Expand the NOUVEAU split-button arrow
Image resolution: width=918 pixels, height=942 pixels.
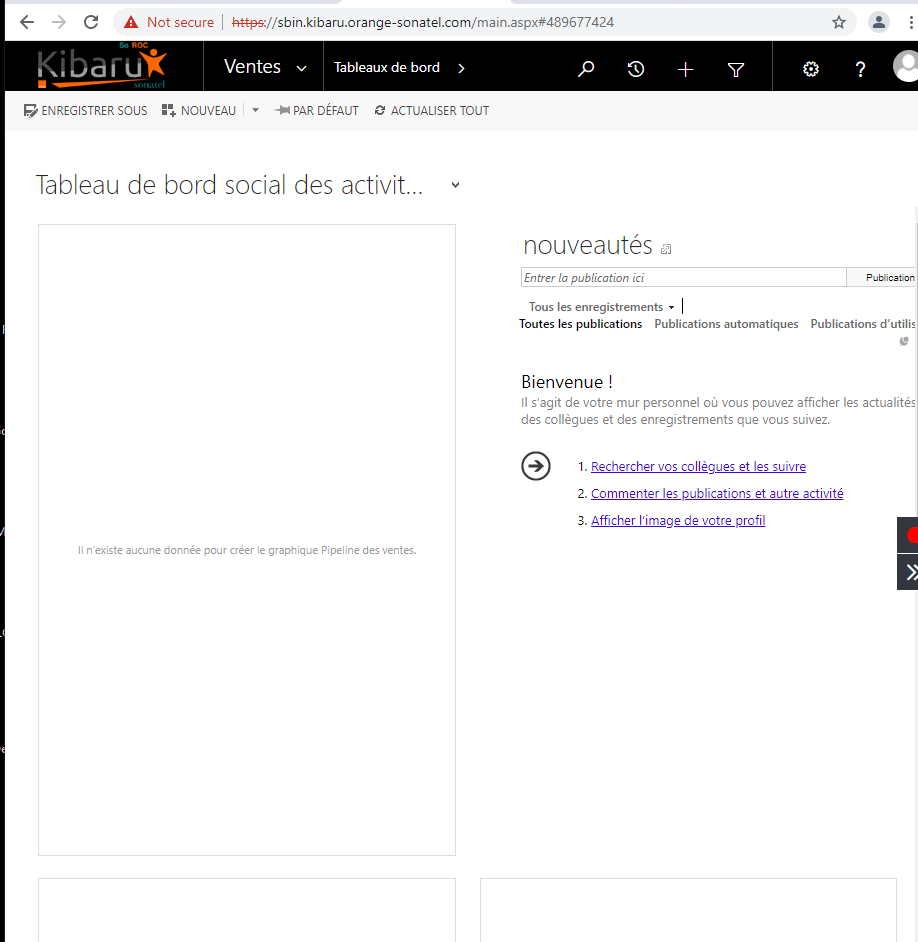[255, 111]
